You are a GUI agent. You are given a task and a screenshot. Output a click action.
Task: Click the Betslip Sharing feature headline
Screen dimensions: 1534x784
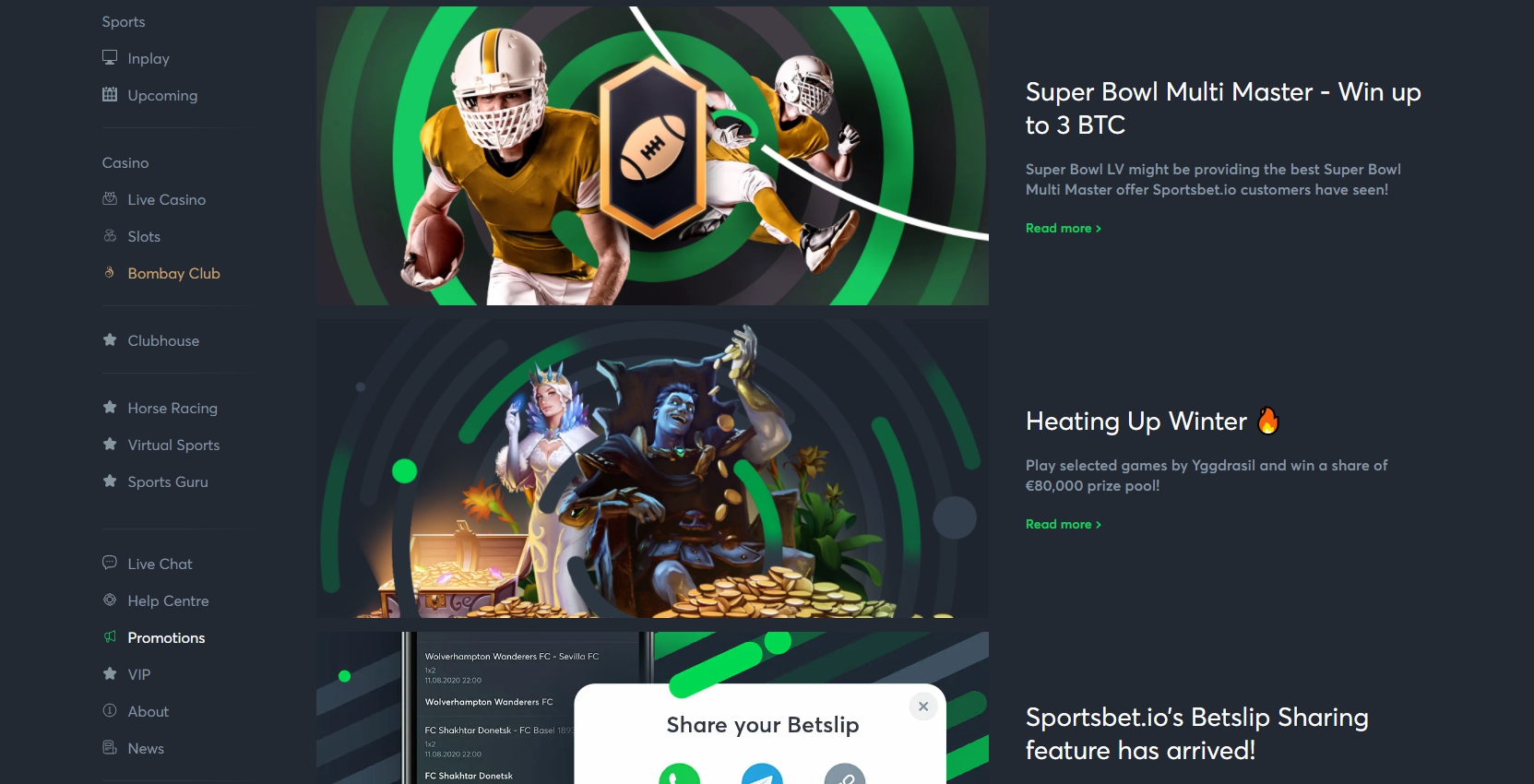pos(1197,733)
